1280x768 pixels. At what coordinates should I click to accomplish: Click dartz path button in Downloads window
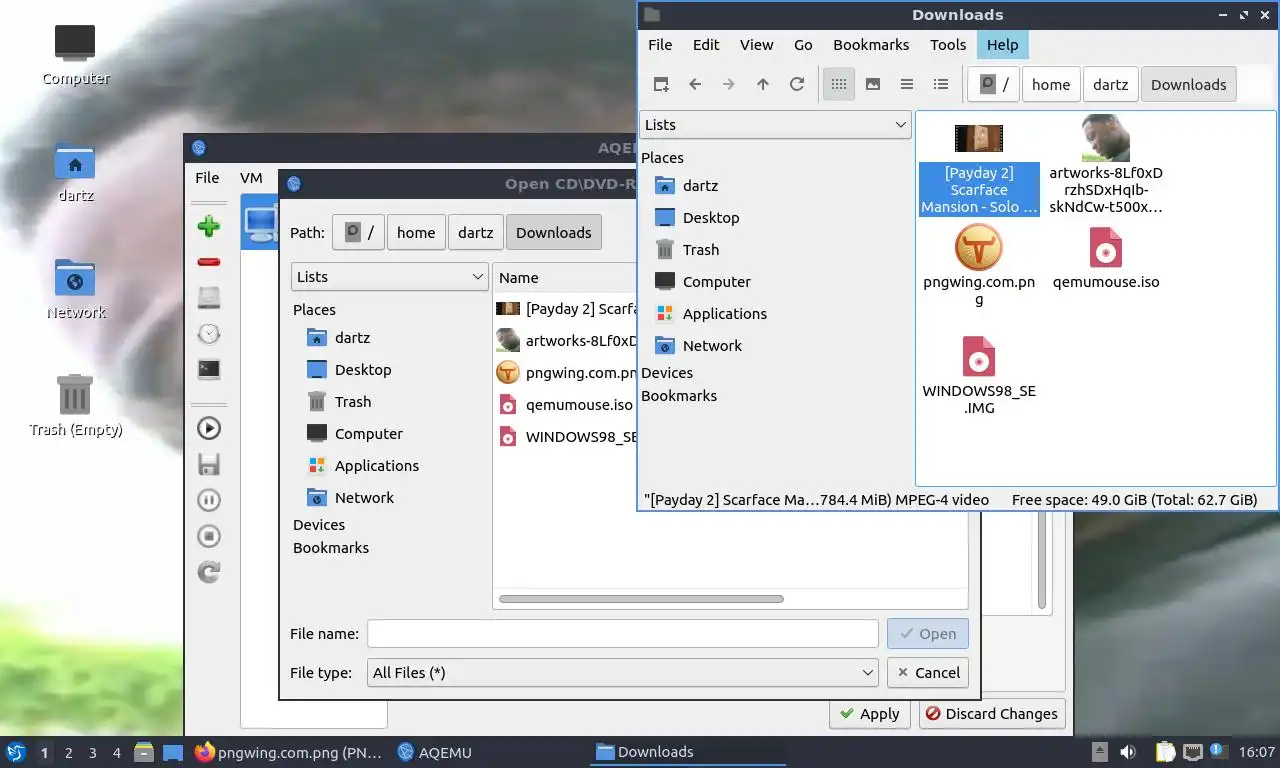coord(1110,85)
